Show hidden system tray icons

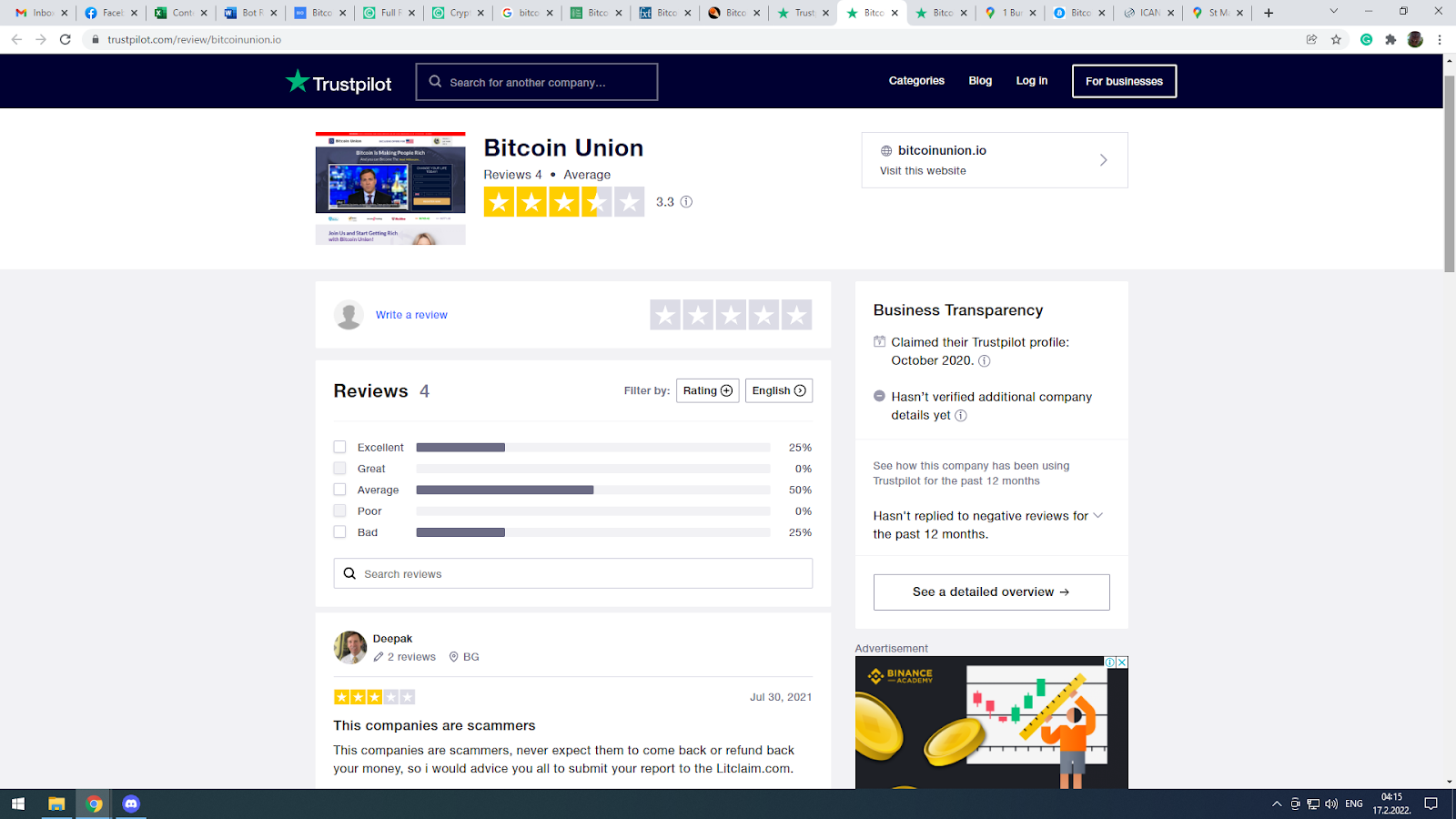tap(1277, 804)
